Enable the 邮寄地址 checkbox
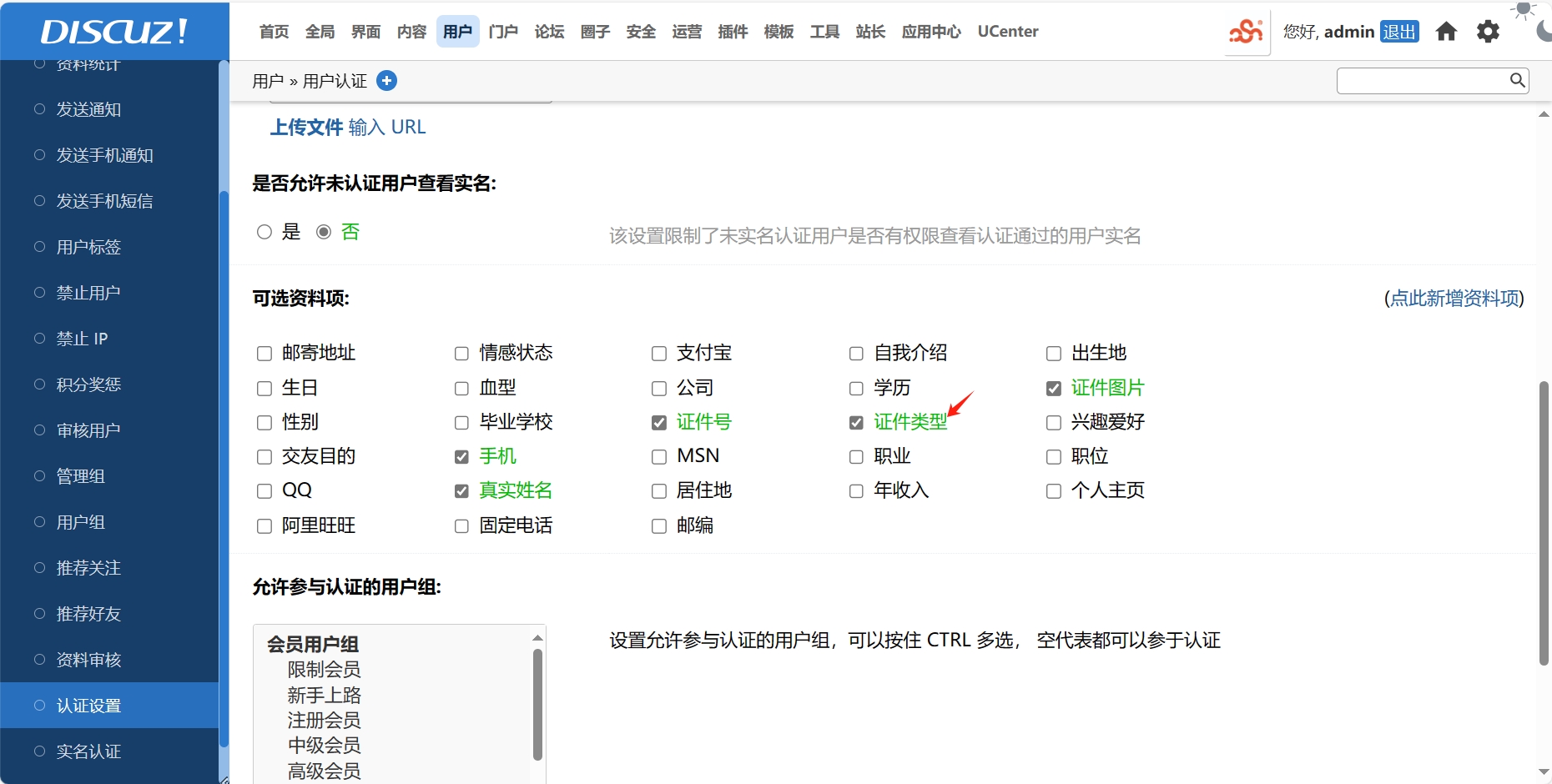 click(x=265, y=354)
